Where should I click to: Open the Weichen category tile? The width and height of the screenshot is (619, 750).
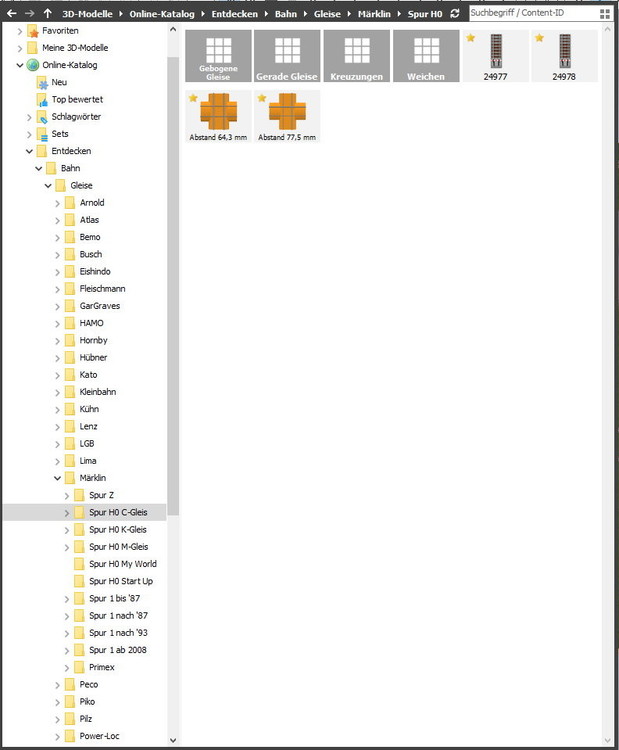[x=426, y=56]
